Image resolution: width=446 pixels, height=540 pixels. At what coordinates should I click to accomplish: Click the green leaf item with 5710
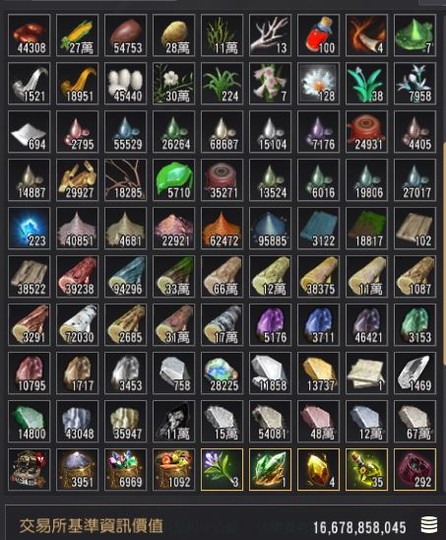coord(174,180)
